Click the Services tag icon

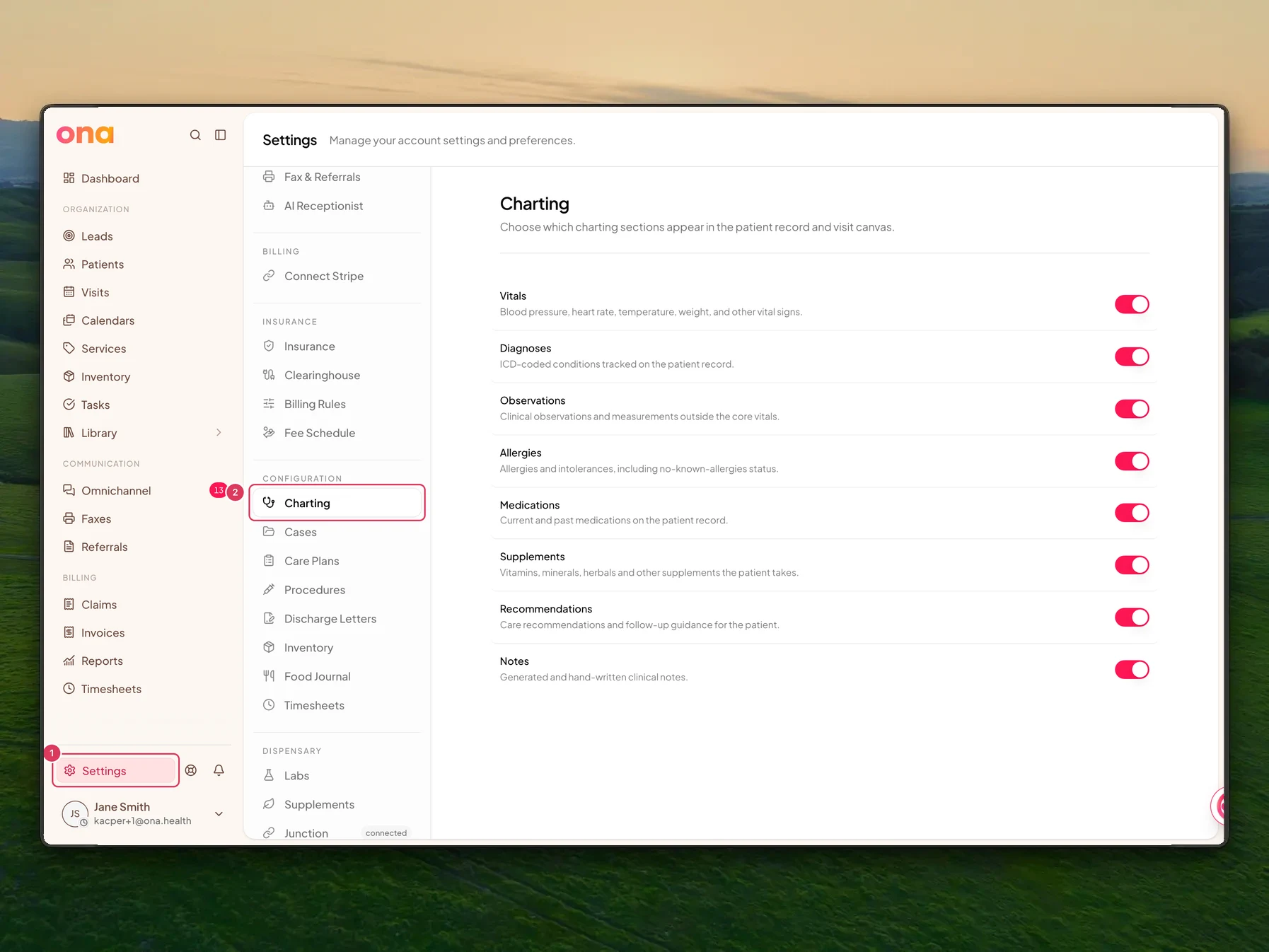(69, 348)
